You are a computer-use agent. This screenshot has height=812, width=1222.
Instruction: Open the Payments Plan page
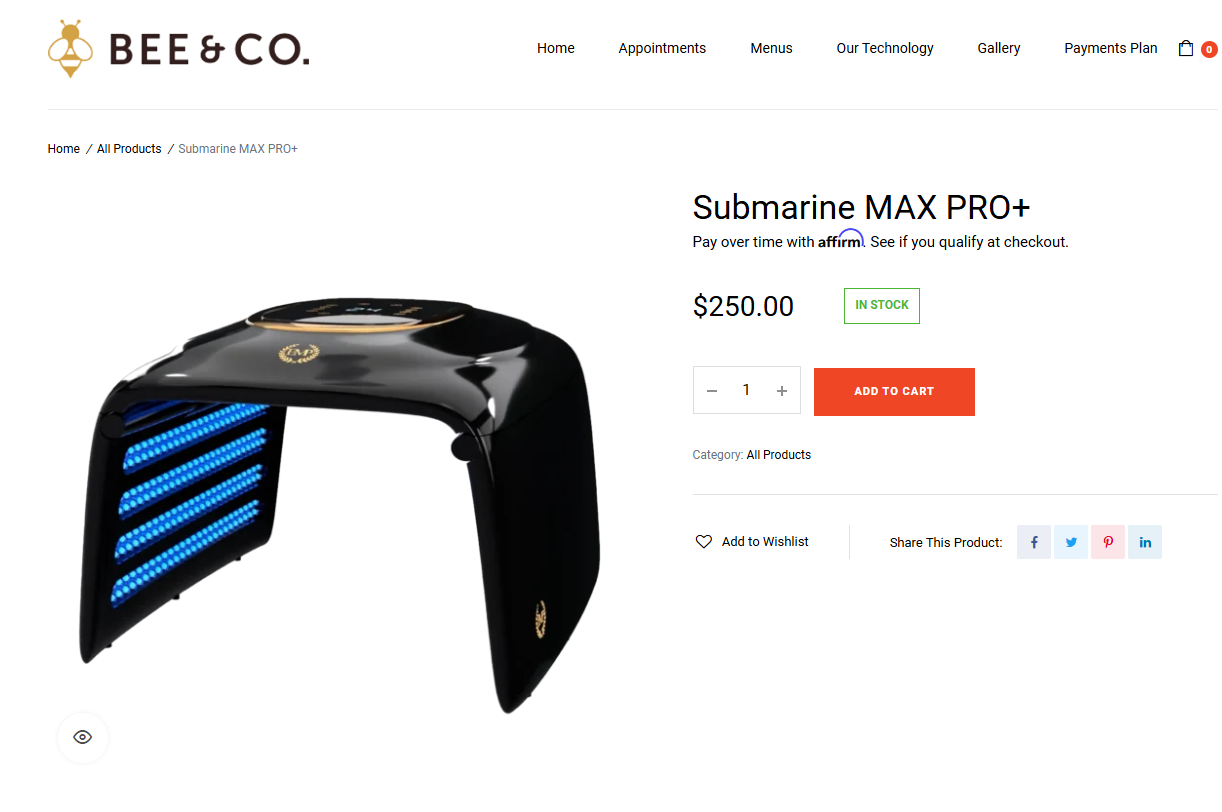click(x=1111, y=48)
